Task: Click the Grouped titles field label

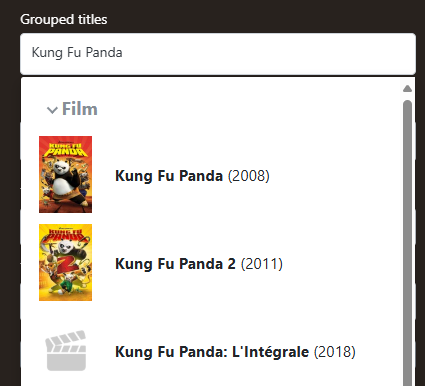Action: click(x=64, y=19)
